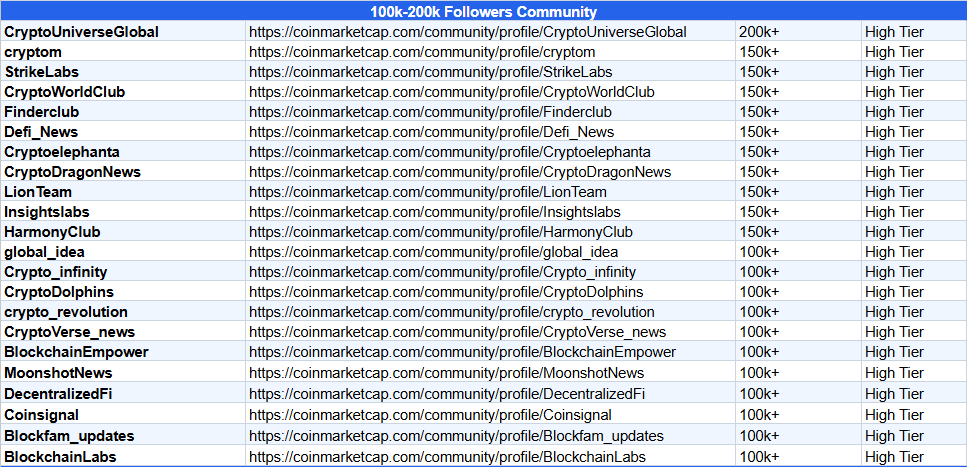This screenshot has height=467, width=967.
Task: Select the Finderclub name cell
Action: click(x=123, y=112)
